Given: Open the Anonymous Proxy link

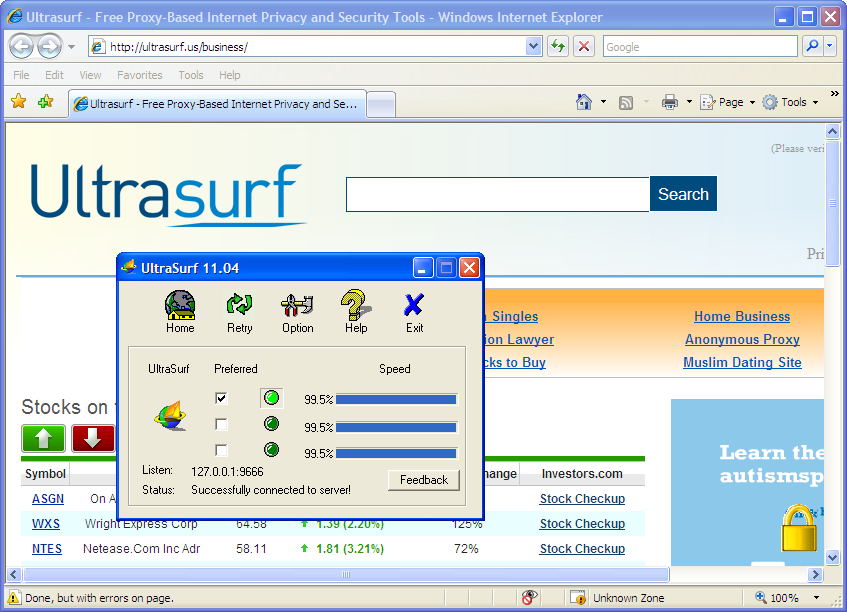Looking at the screenshot, I should 742,340.
